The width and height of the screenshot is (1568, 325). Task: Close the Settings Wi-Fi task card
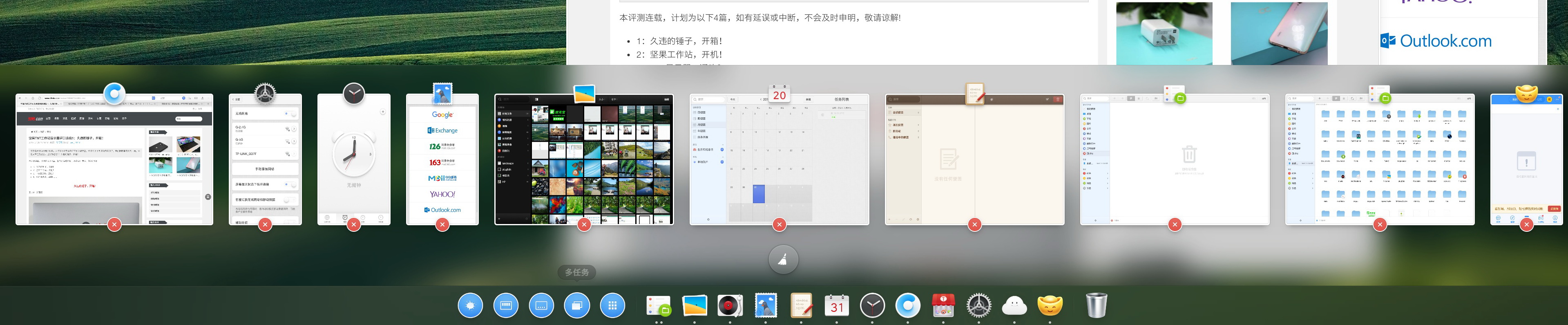tap(265, 224)
